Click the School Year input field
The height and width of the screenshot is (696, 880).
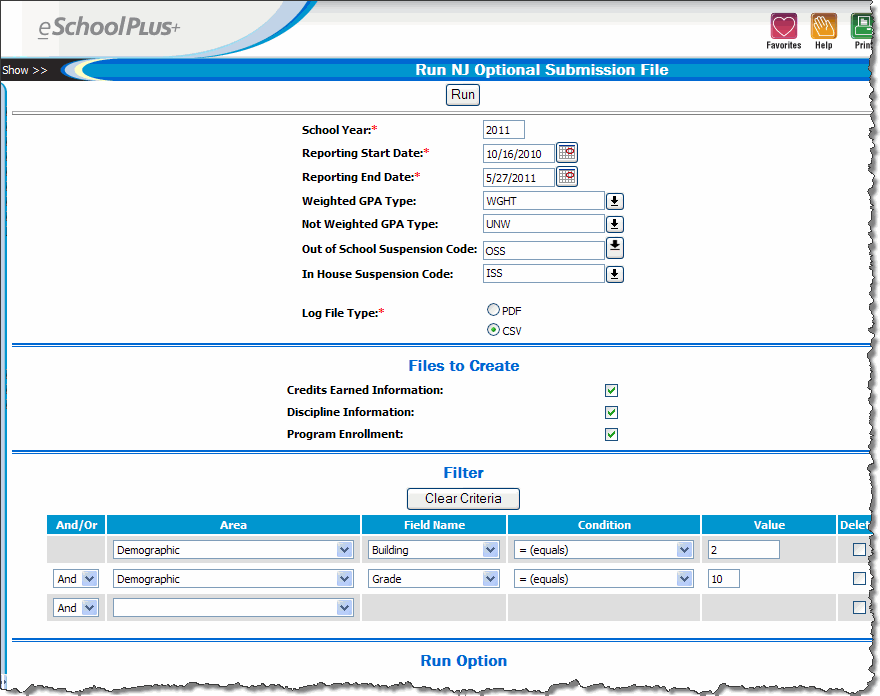(503, 130)
